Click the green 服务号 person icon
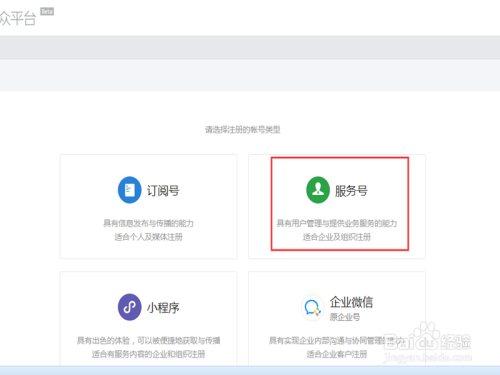This screenshot has width=500, height=375. point(318,190)
